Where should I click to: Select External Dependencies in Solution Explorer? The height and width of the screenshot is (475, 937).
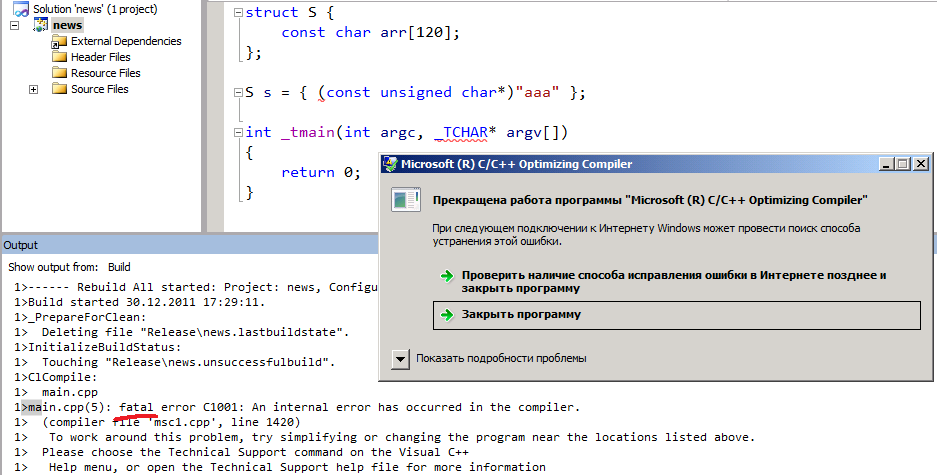coord(126,41)
